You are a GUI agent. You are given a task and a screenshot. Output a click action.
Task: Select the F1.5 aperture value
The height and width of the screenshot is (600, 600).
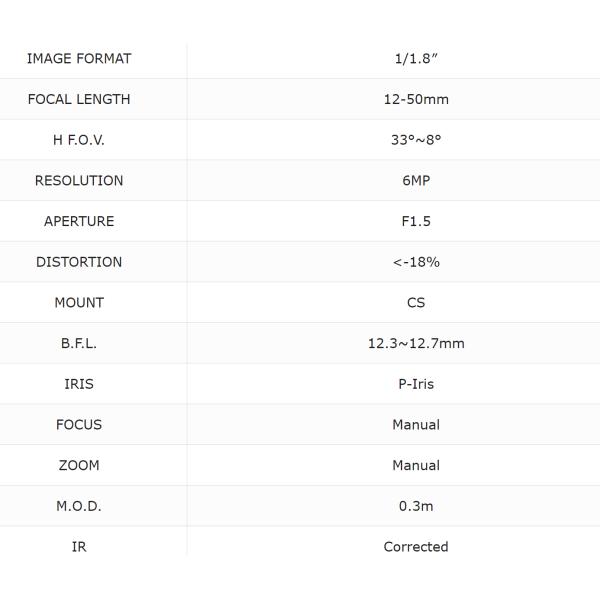(416, 221)
